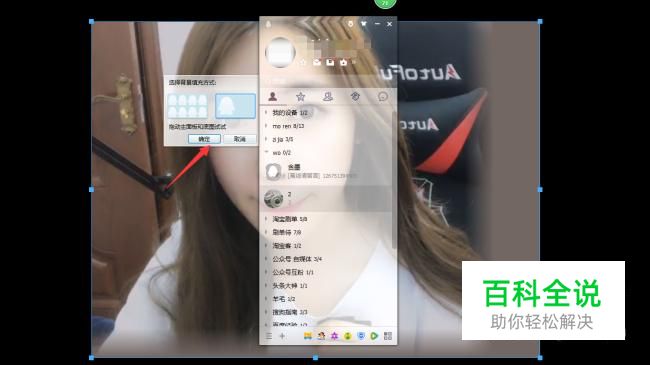Viewport: 650px width, 365px height.
Task: Click the green circle badge at screen top
Action: tap(385, 3)
